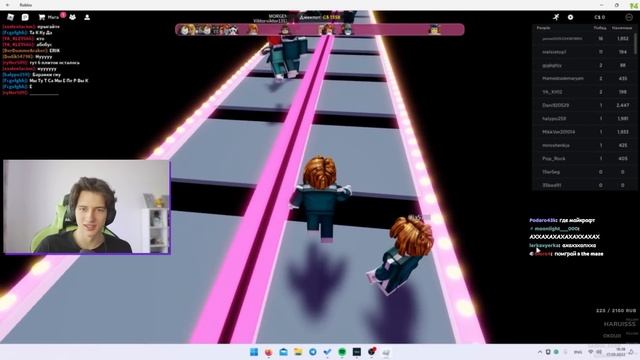Open the red-and-black round app taskbar icon
Screen dimensions: 640x360
(371, 351)
